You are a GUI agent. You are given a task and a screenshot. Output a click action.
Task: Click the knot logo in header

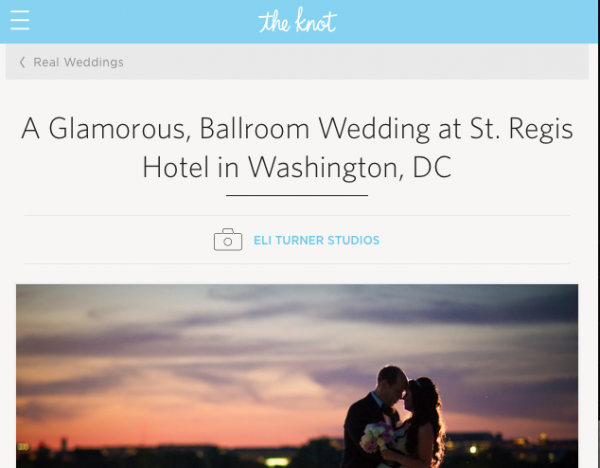click(x=297, y=20)
